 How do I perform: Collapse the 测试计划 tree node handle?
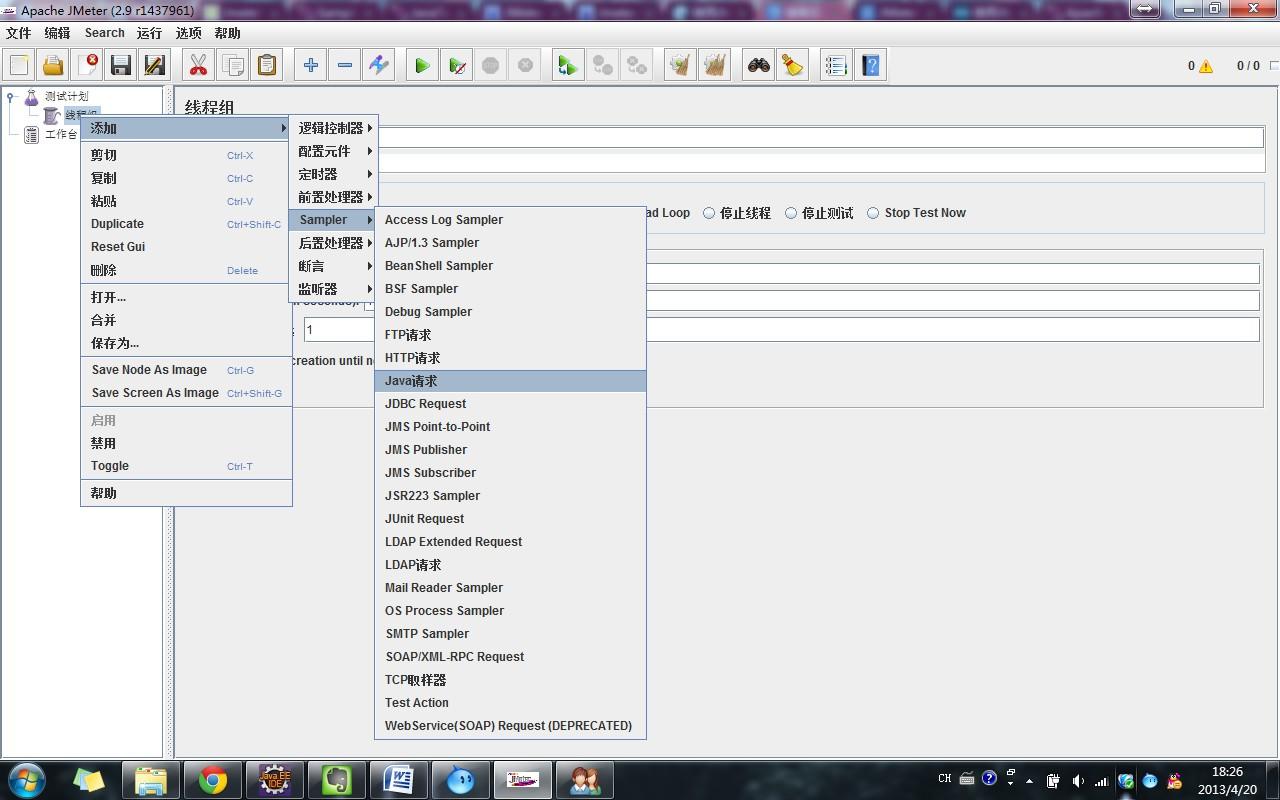[x=10, y=97]
